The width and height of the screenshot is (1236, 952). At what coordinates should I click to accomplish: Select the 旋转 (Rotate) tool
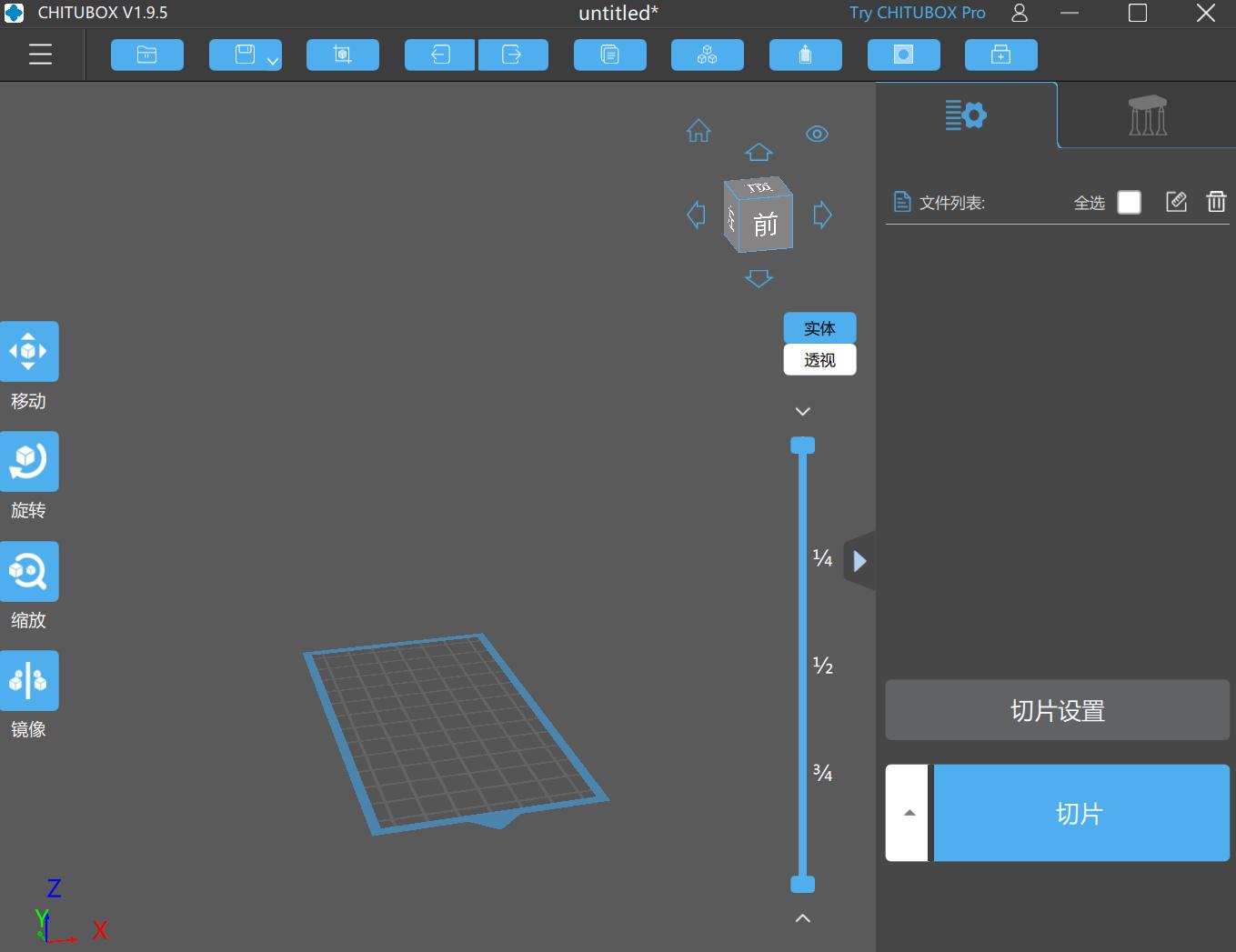[29, 461]
